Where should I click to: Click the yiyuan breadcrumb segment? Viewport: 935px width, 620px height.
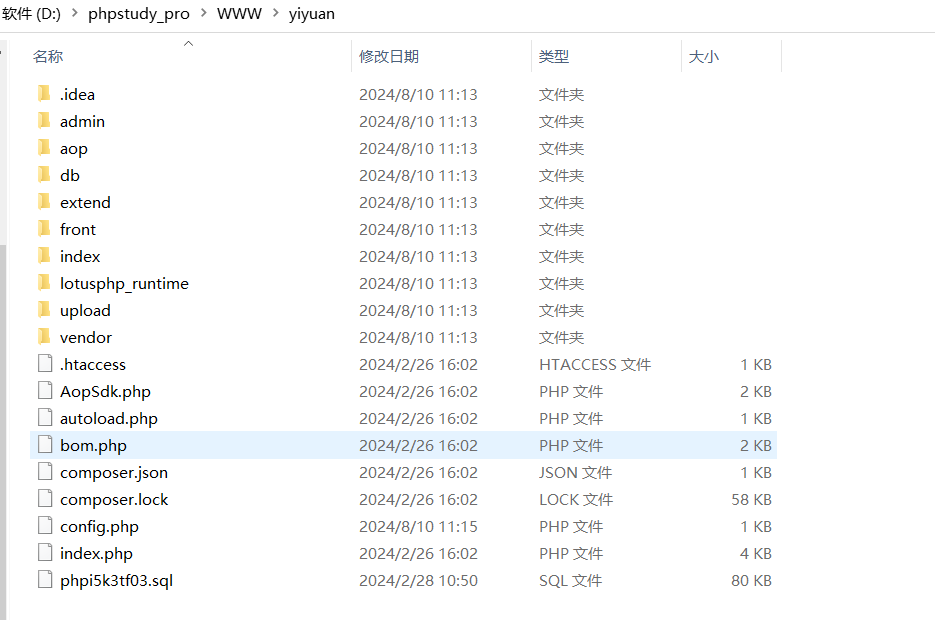click(x=312, y=13)
